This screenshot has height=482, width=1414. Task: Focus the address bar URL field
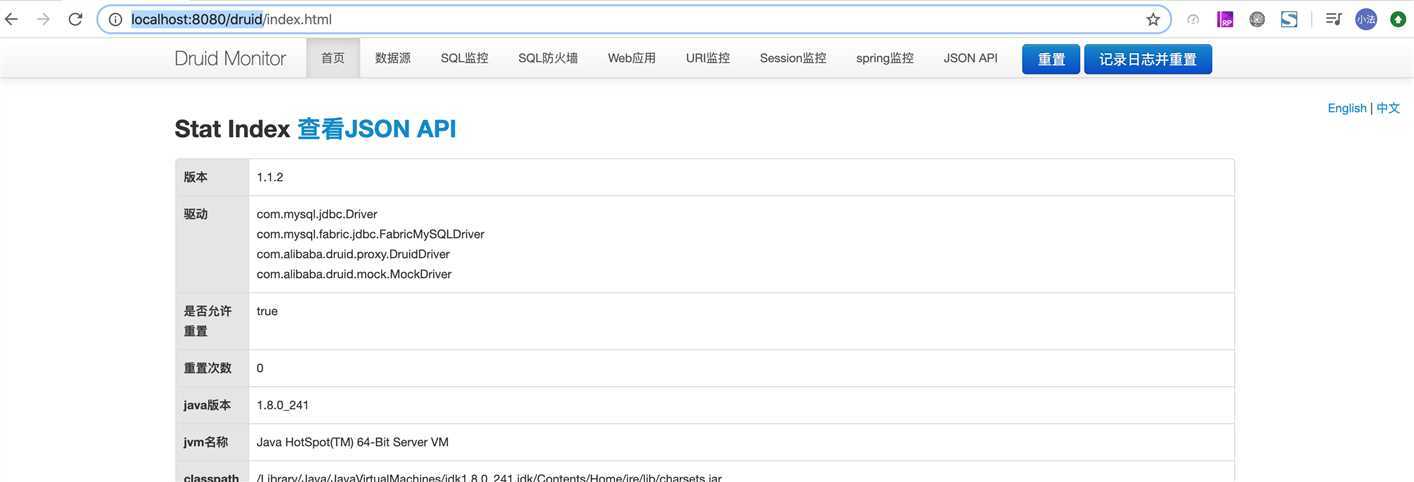pyautogui.click(x=634, y=19)
